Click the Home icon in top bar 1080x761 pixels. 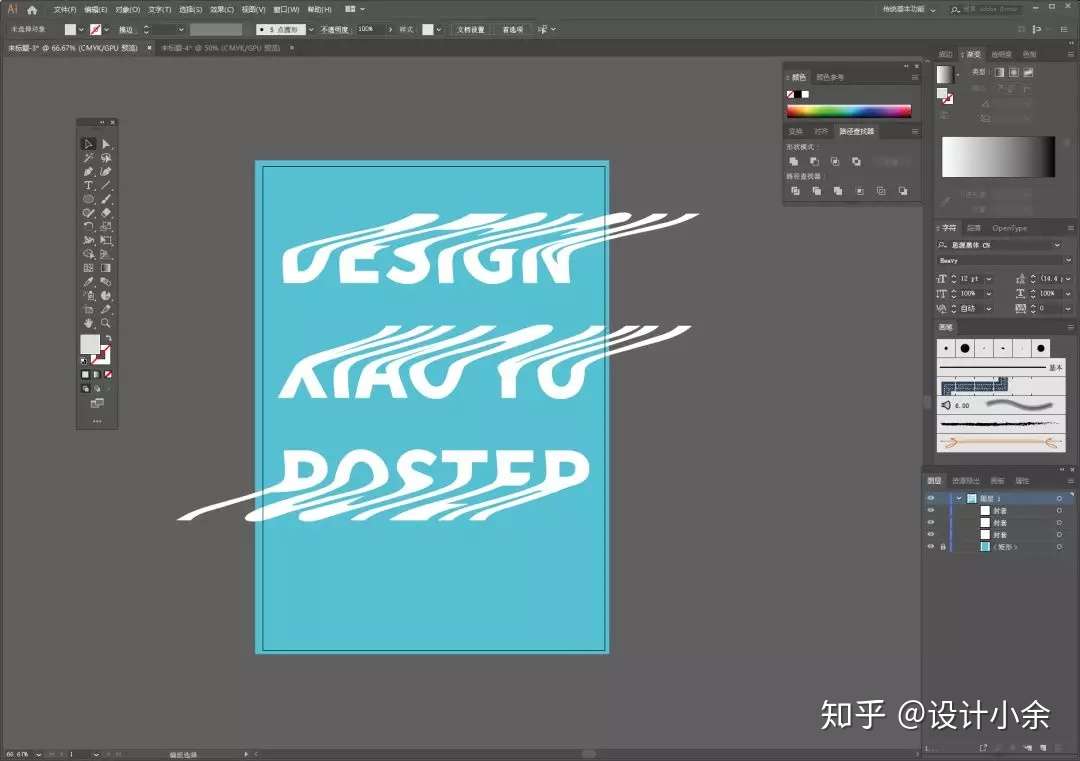coord(32,9)
